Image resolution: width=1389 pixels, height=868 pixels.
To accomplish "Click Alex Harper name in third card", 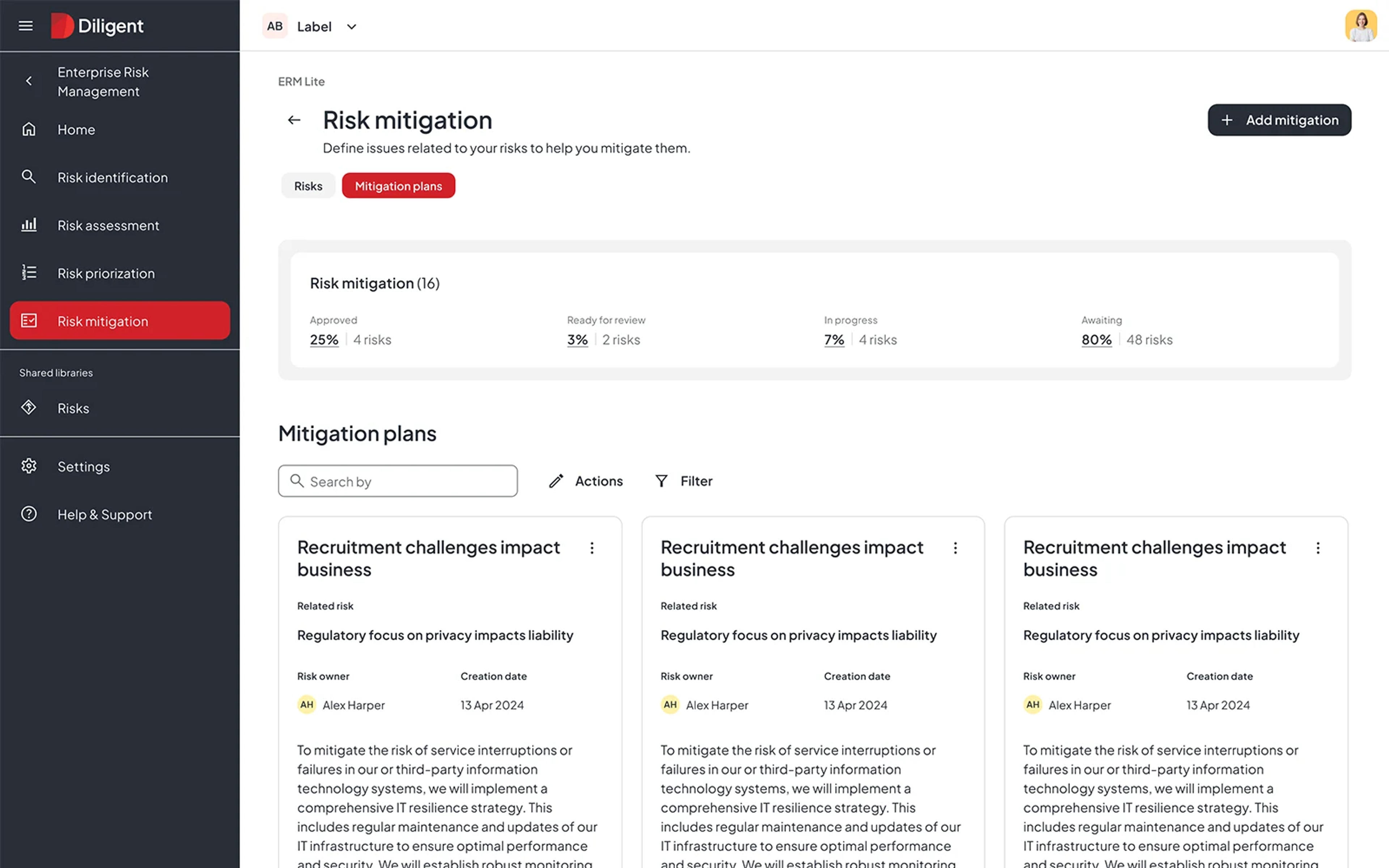I will point(1080,705).
